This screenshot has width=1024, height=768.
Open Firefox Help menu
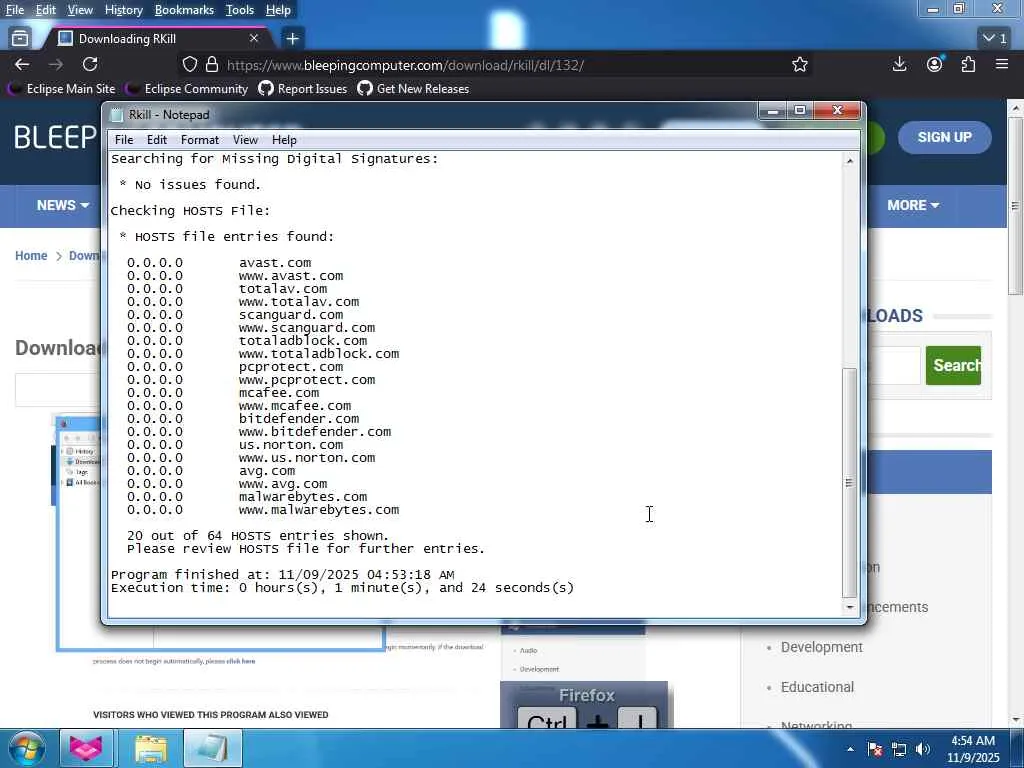[278, 10]
